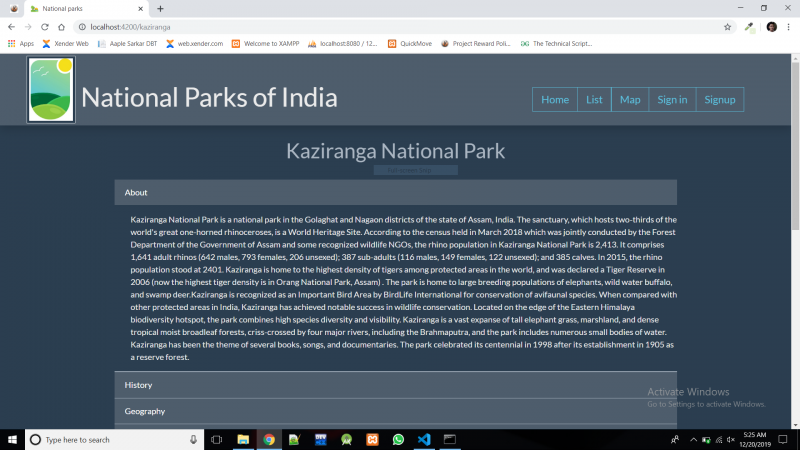Viewport: 800px width, 450px height.
Task: Expand the History accordion section
Action: tap(395, 385)
